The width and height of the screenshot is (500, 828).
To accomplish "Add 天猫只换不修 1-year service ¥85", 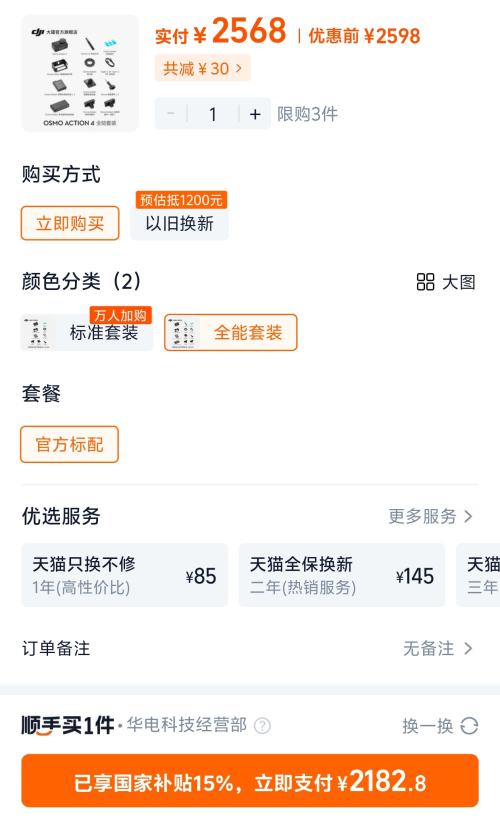I will 125,575.
